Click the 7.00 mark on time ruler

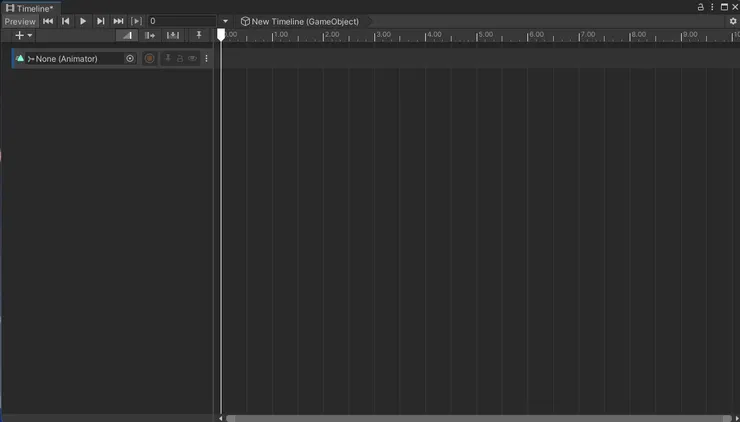[x=588, y=34]
